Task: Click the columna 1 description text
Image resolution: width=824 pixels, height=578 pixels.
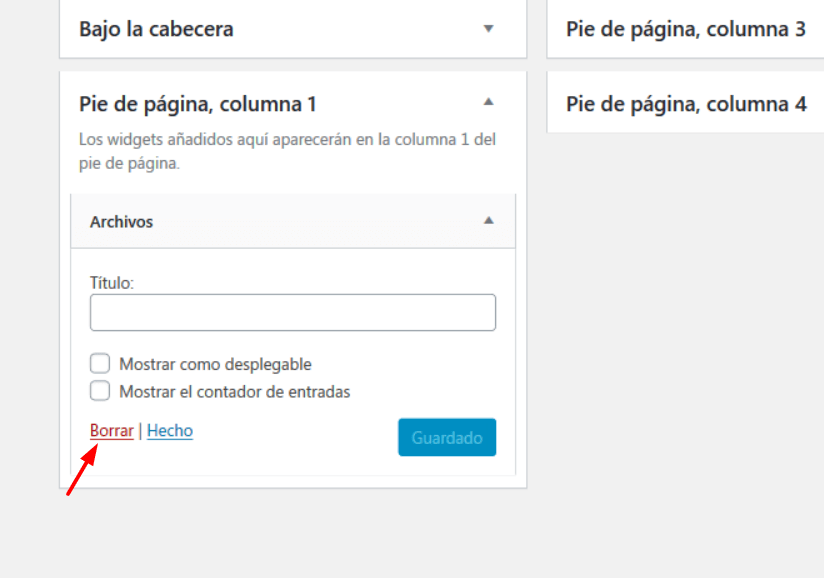Action: pyautogui.click(x=287, y=151)
